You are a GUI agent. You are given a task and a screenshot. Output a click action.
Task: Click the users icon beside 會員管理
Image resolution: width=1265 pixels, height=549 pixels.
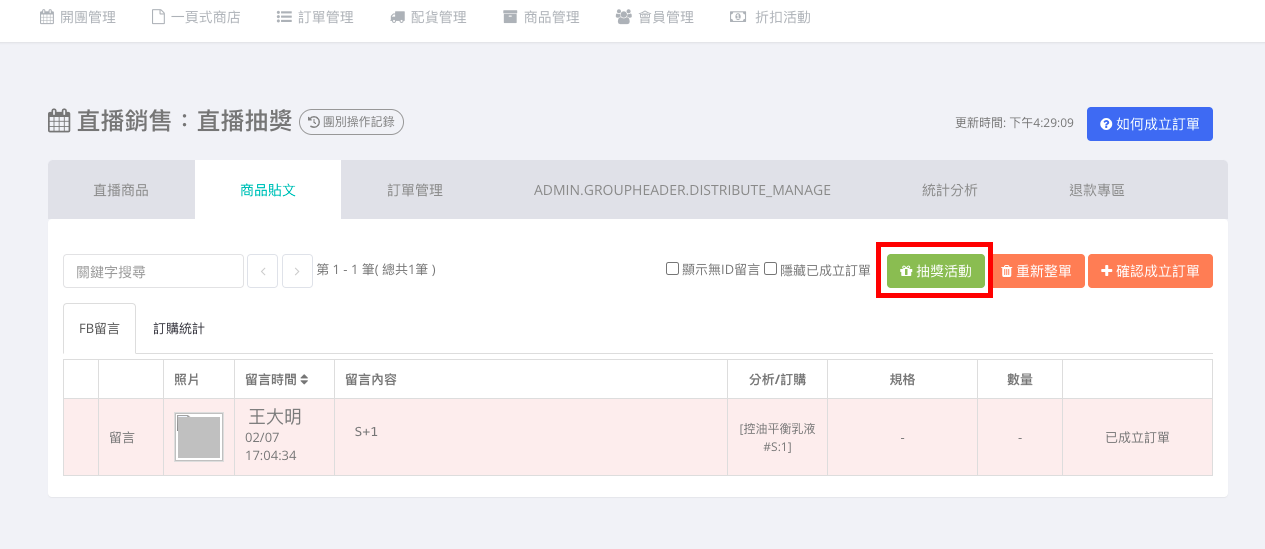[x=624, y=17]
